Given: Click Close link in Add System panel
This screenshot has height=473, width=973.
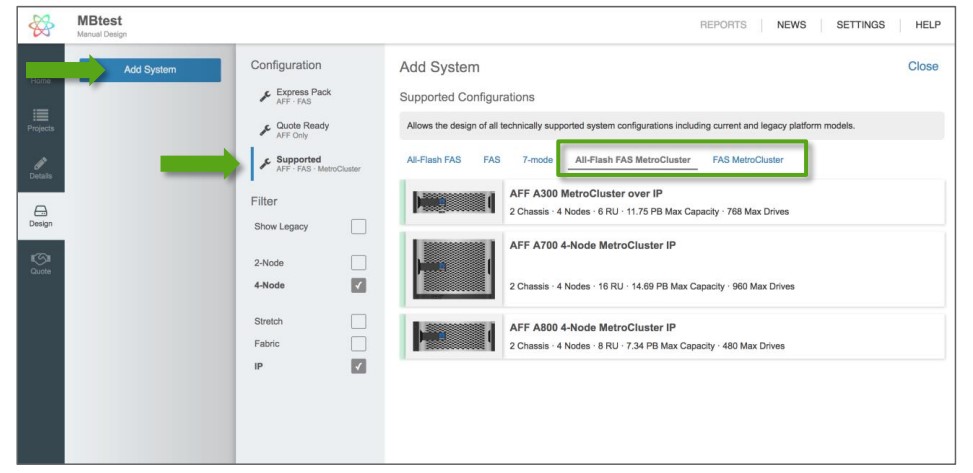Looking at the screenshot, I should [x=921, y=66].
